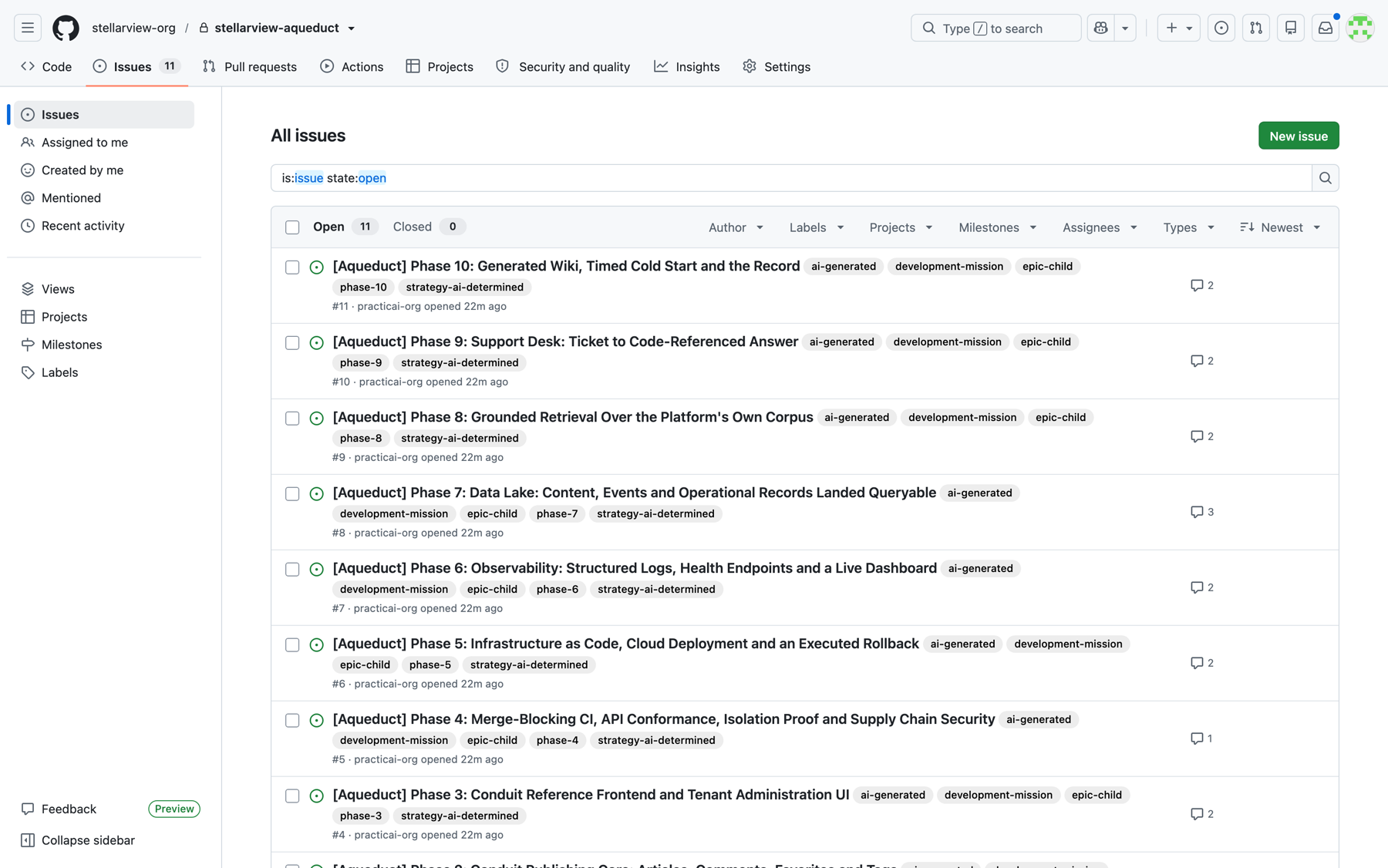Image resolution: width=1388 pixels, height=868 pixels.
Task: Filter by phase-10 label on issue #11
Action: [x=363, y=288]
